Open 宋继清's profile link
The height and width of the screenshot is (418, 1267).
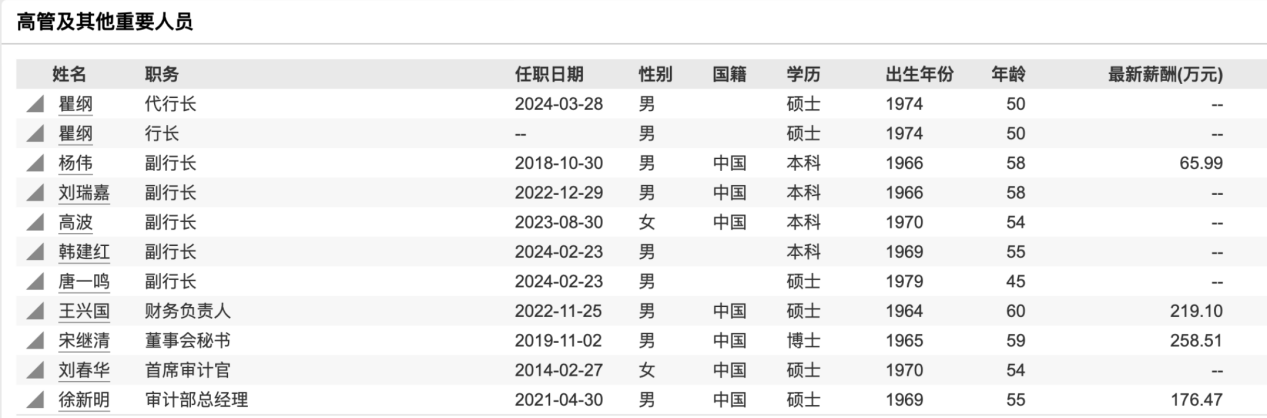[84, 341]
